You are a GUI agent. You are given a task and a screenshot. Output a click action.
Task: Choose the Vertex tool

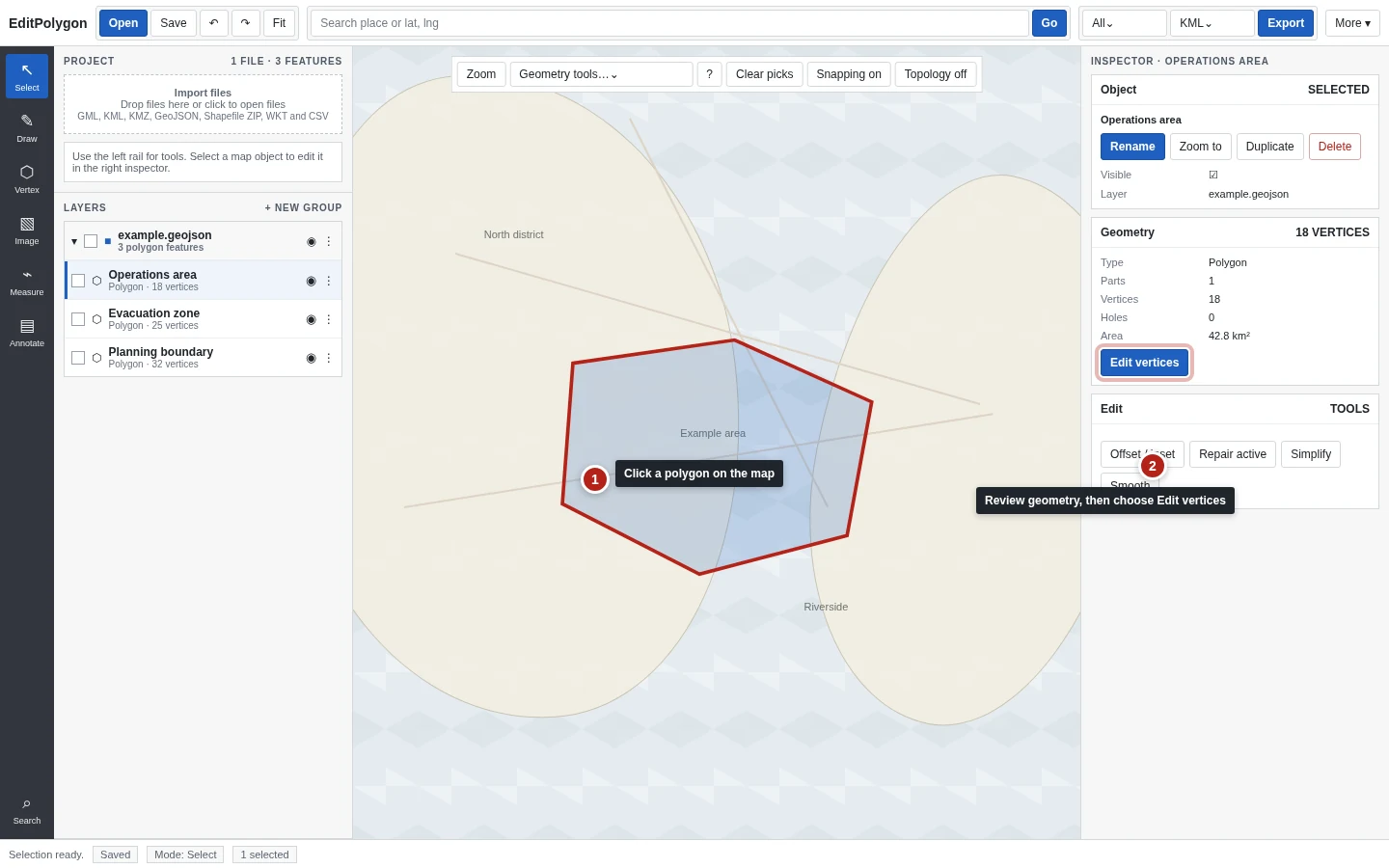[x=27, y=178]
